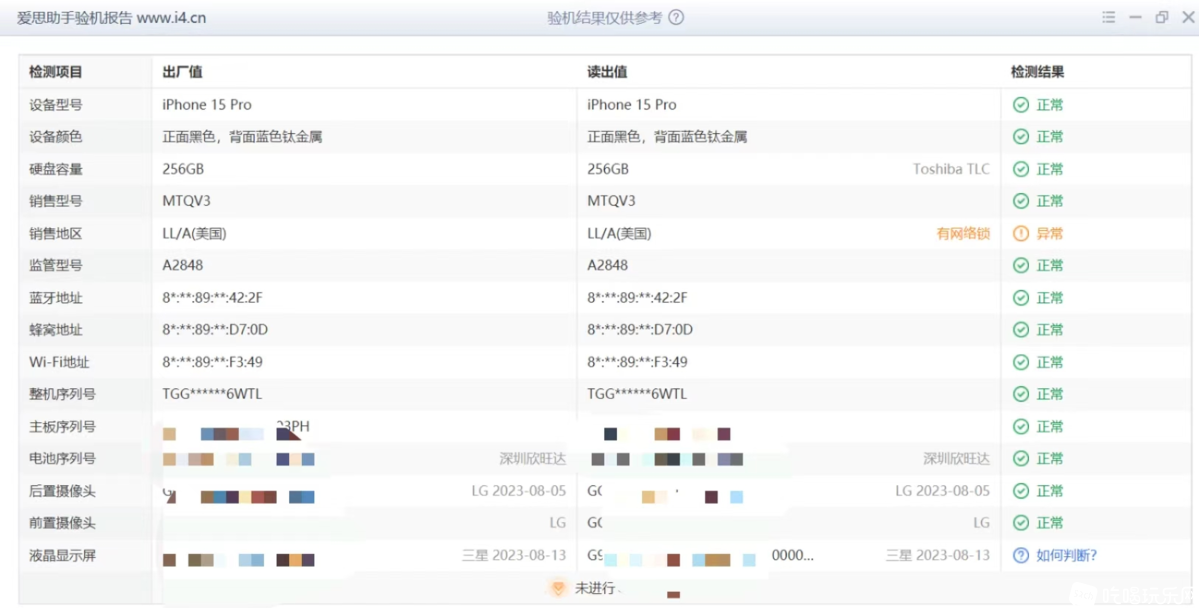Click the green check icon for 前置摄像头
This screenshot has height=608, width=1199.
click(1021, 523)
